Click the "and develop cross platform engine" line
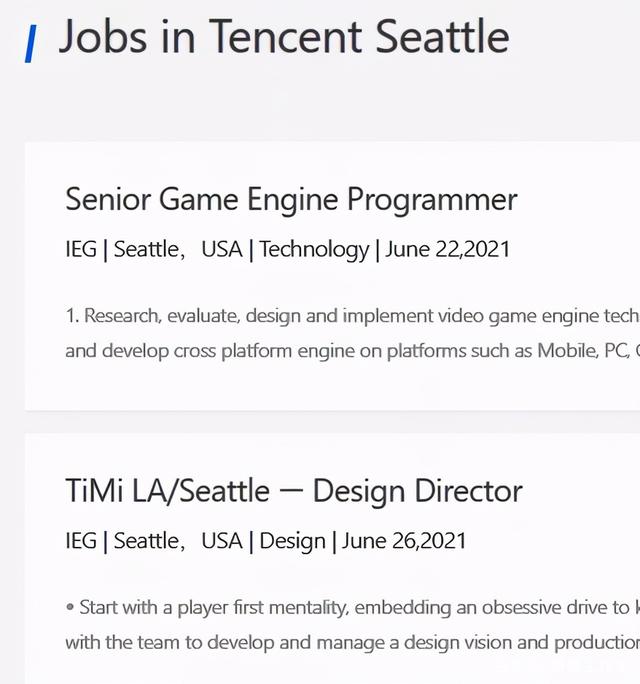640x684 pixels. 350,351
